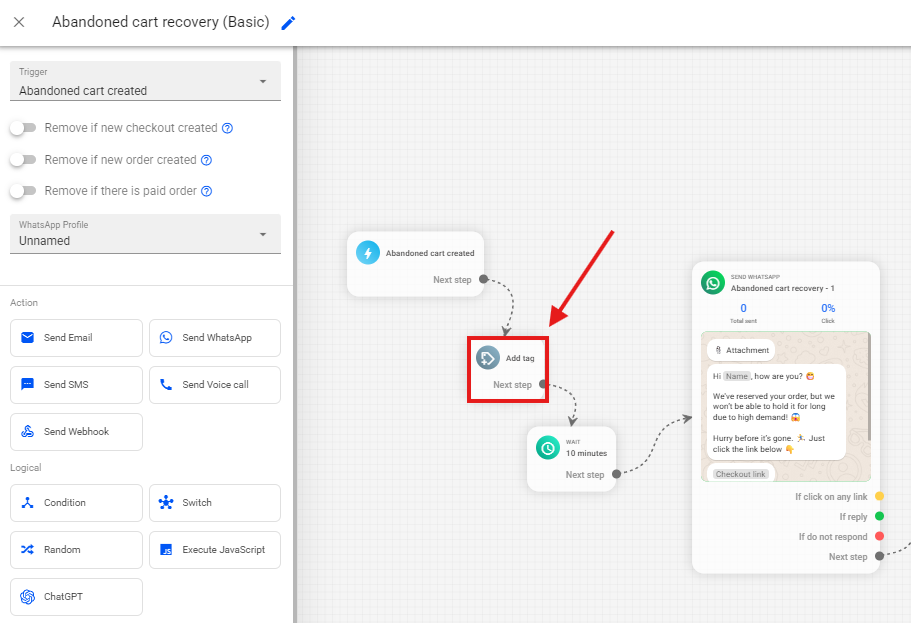Enable Remove if new checkout created
The width and height of the screenshot is (911, 623).
[x=22, y=128]
